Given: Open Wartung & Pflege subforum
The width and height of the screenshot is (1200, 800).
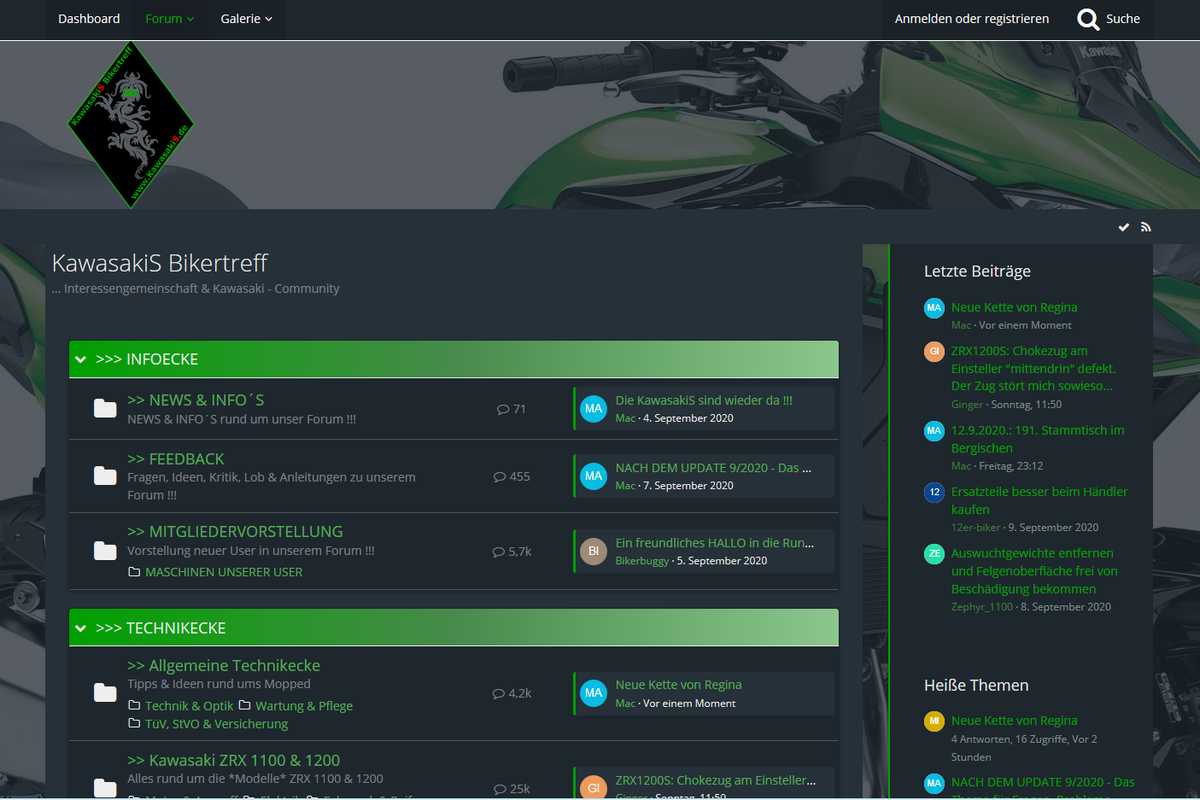Looking at the screenshot, I should pos(304,705).
